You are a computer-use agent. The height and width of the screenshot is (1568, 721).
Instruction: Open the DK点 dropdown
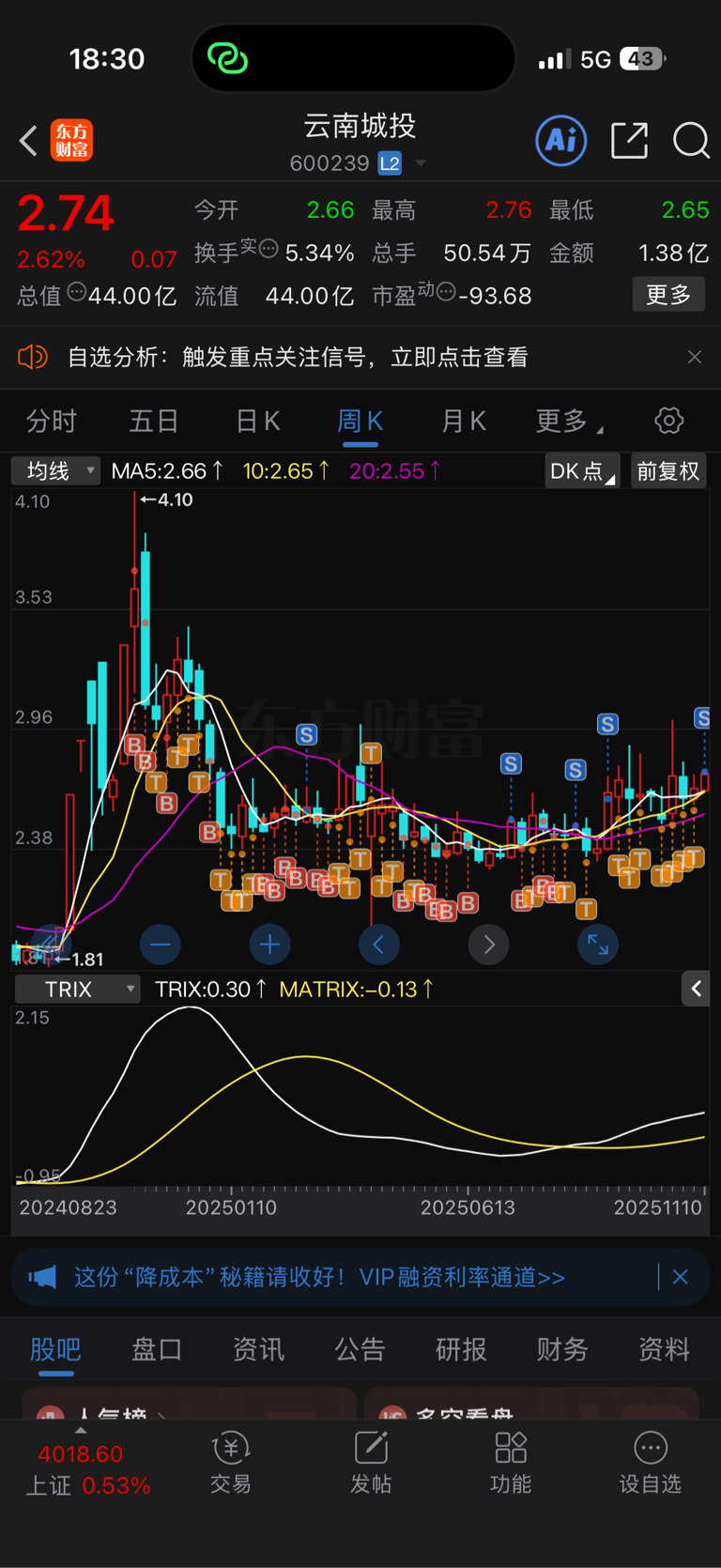(x=582, y=470)
